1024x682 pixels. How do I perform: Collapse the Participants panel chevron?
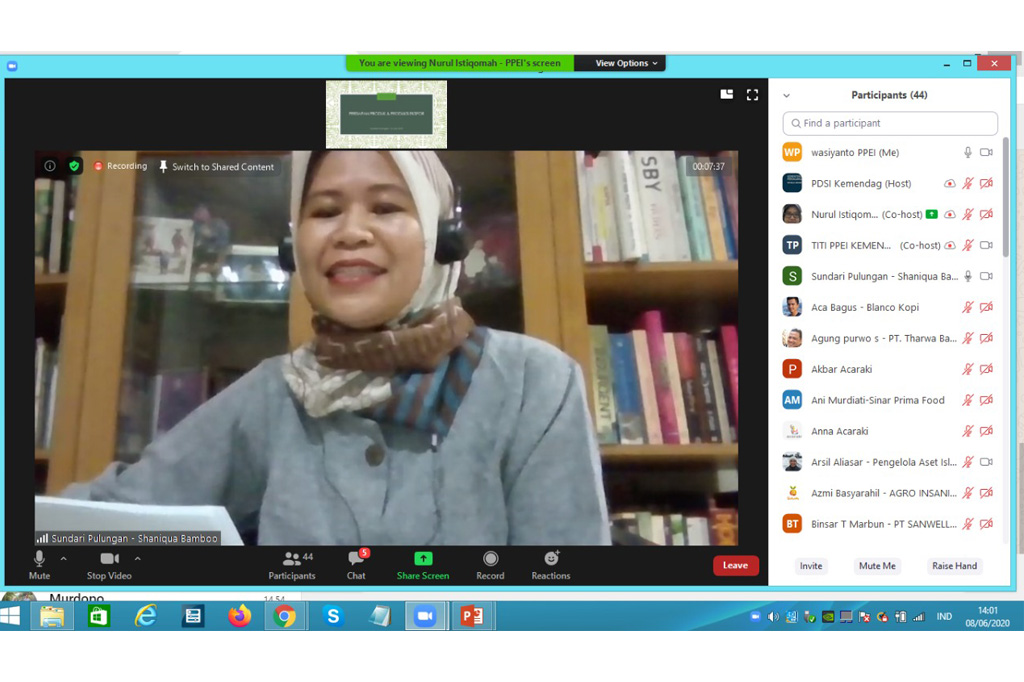pyautogui.click(x=787, y=96)
